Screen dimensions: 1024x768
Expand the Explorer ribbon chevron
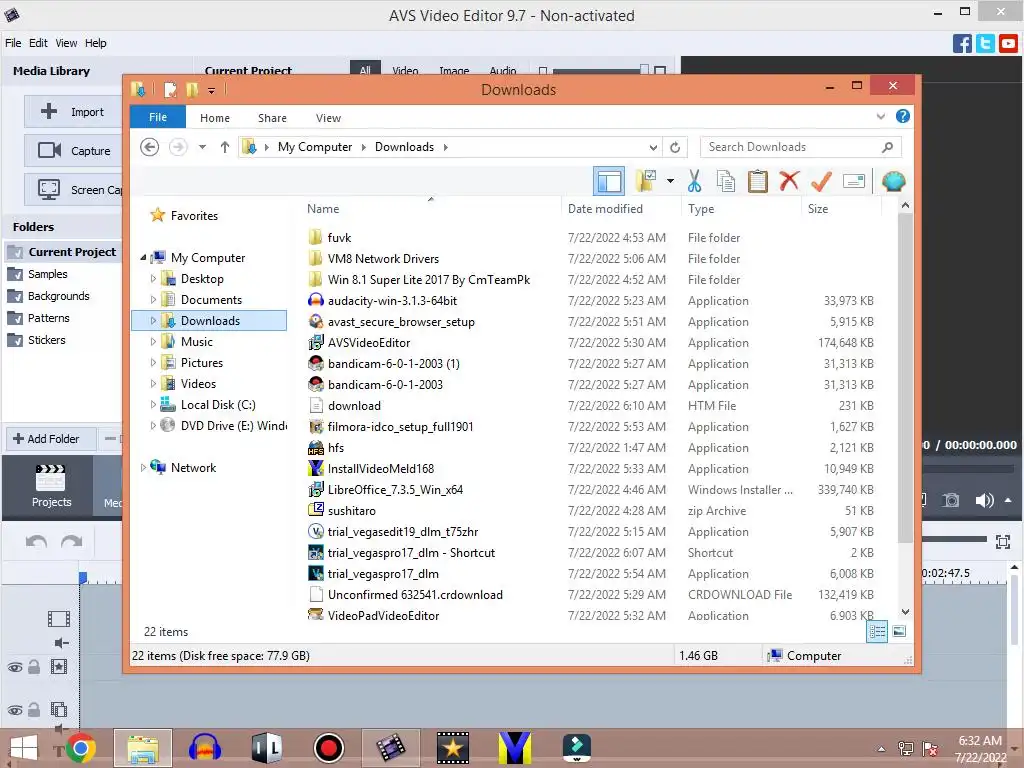[880, 116]
